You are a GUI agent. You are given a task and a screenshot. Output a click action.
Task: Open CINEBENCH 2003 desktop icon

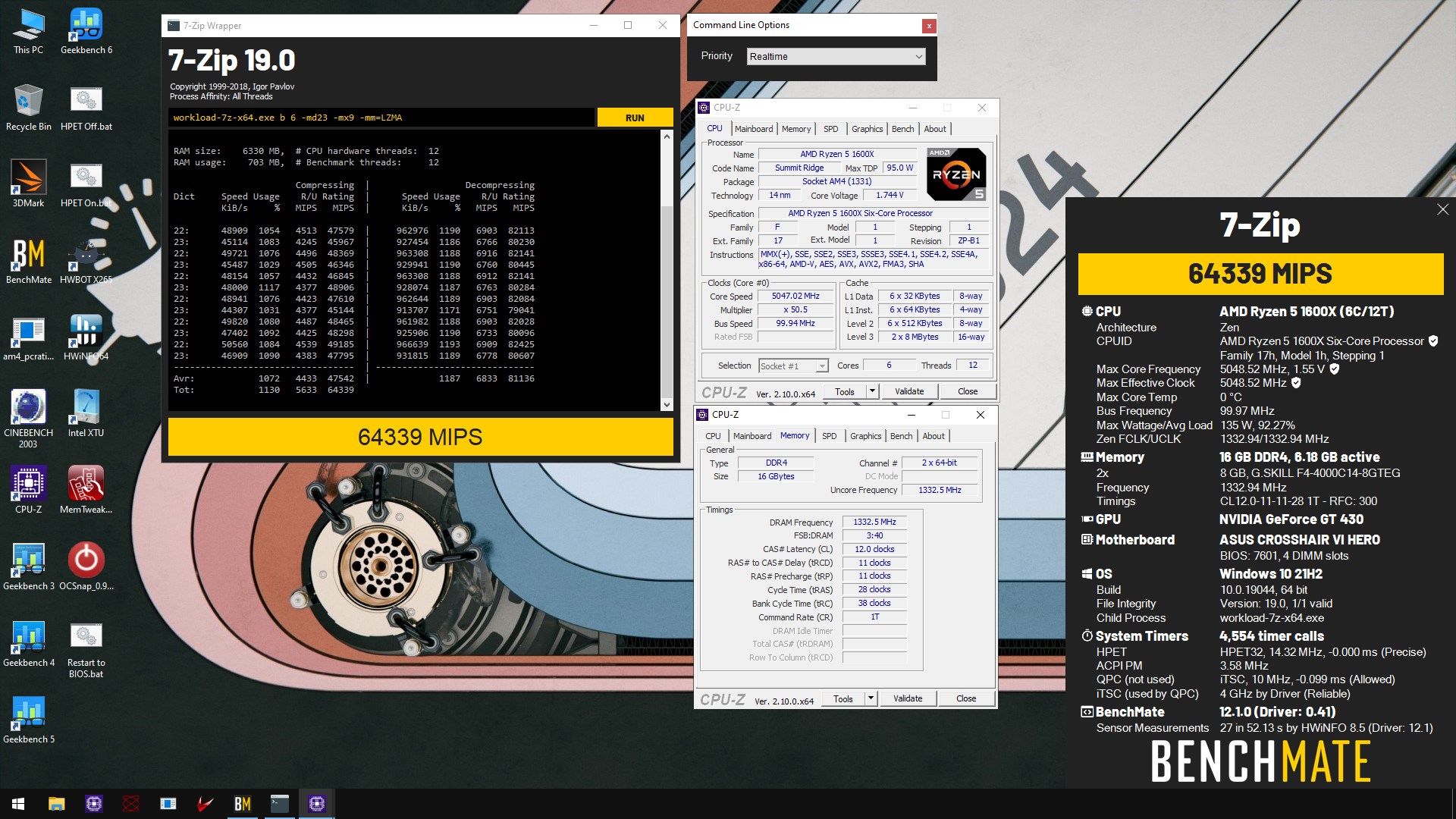click(29, 419)
